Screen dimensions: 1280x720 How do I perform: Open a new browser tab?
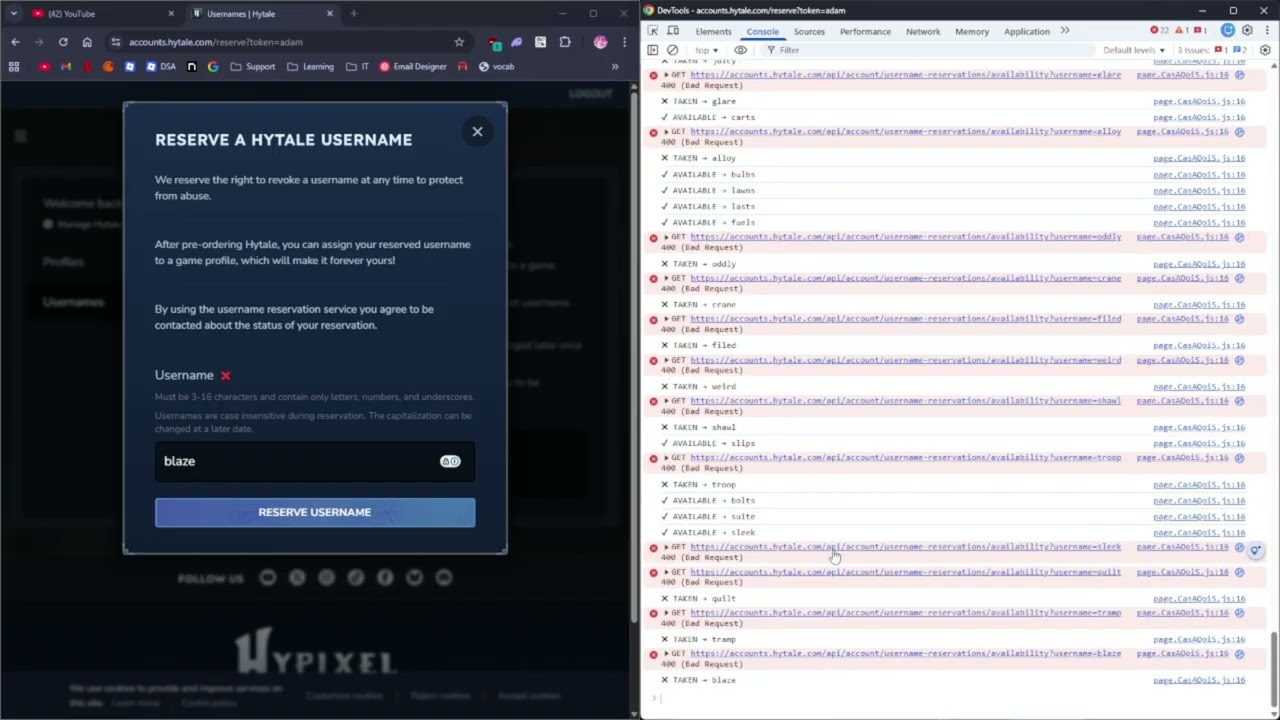pyautogui.click(x=353, y=14)
